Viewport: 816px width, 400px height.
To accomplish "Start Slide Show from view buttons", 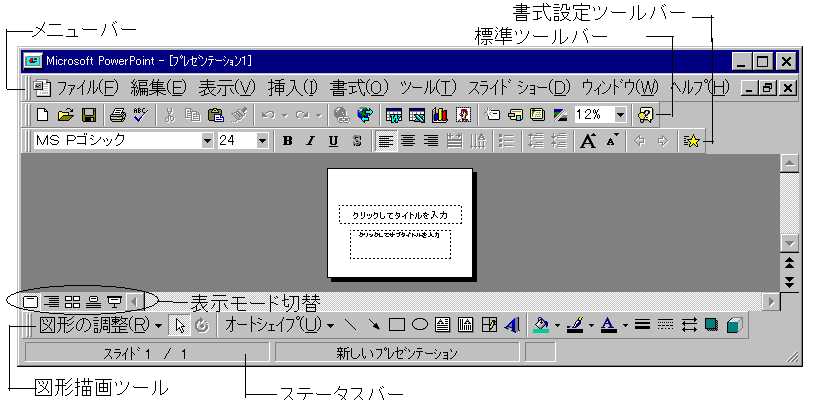I will point(114,301).
